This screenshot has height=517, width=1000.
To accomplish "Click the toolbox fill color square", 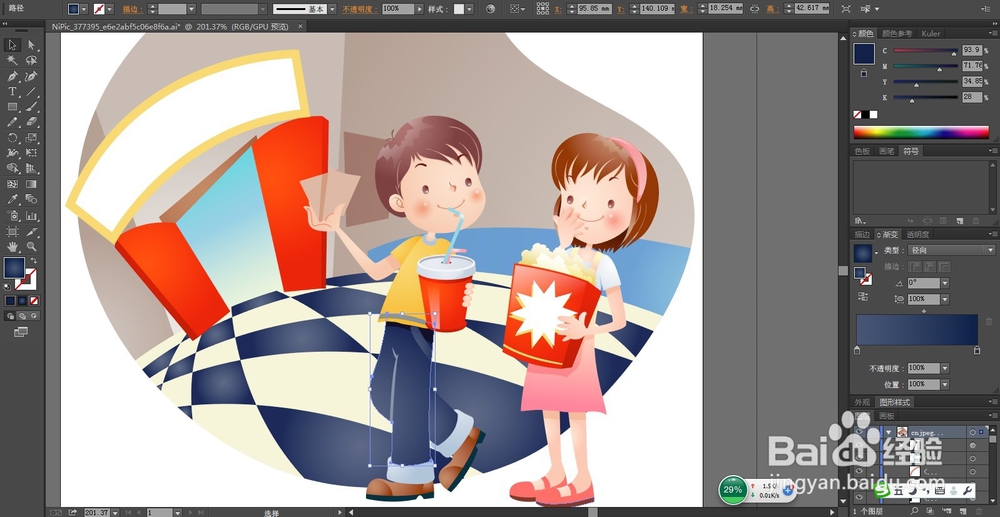I will click(x=14, y=268).
